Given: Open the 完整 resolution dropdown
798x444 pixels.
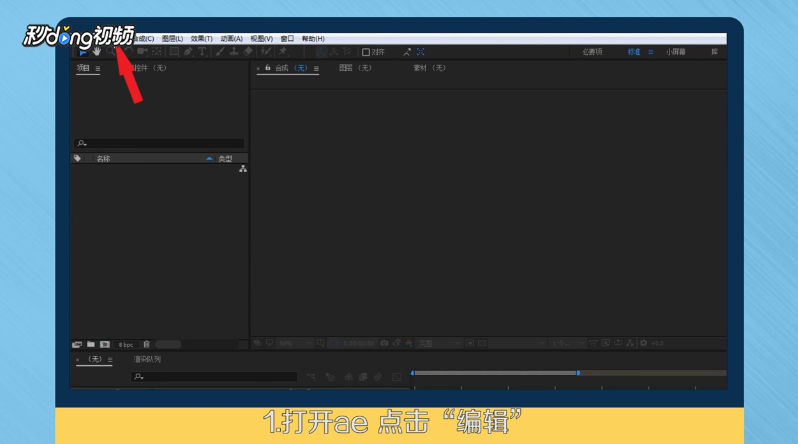Looking at the screenshot, I should point(439,344).
